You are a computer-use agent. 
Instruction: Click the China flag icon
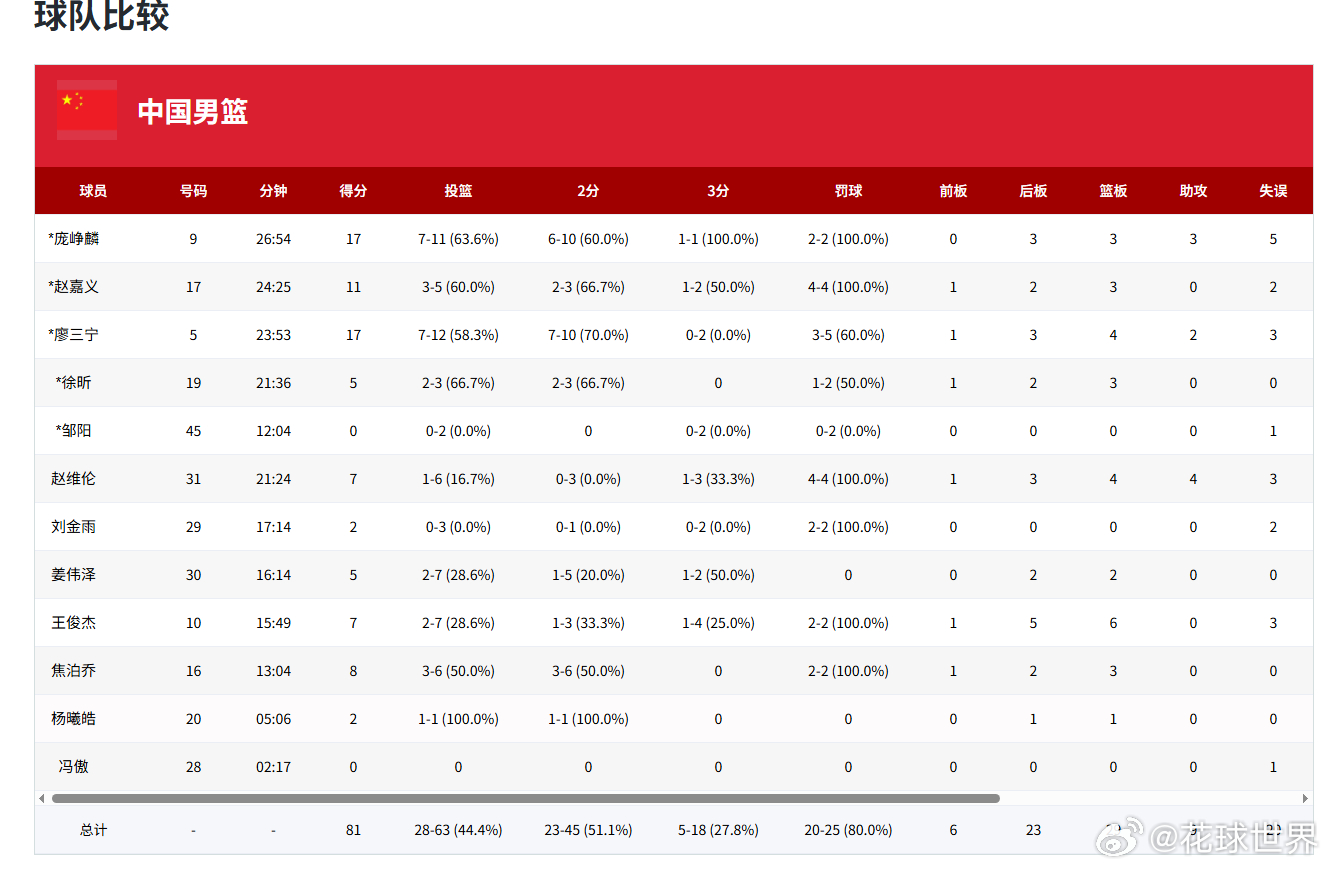87,110
